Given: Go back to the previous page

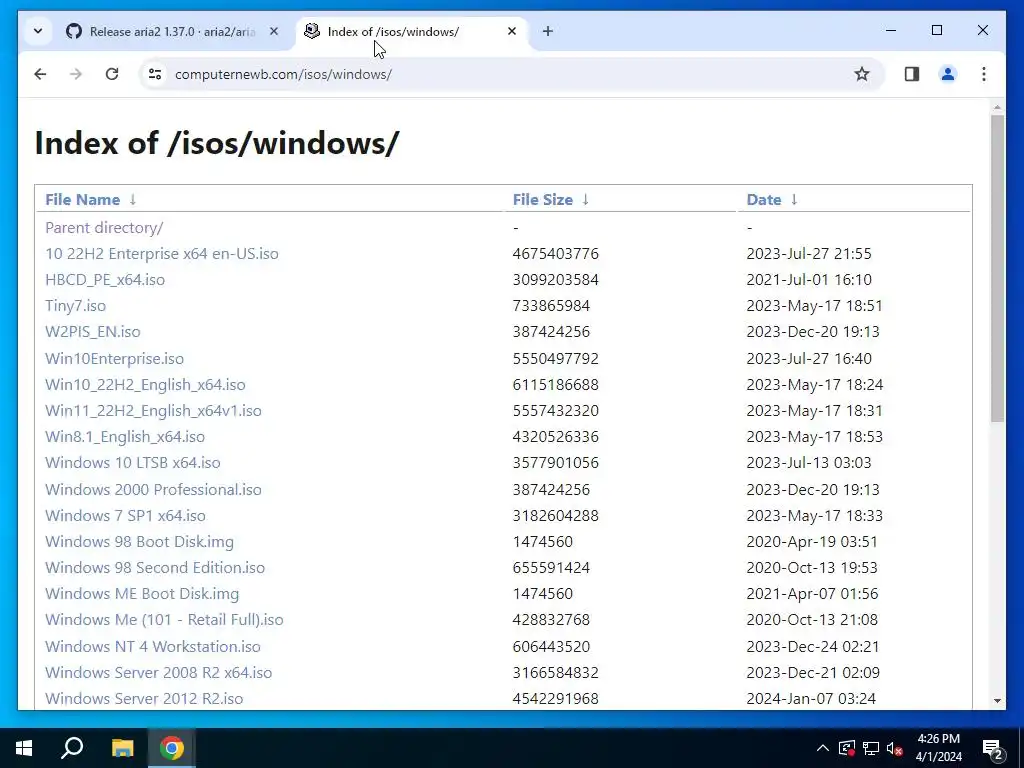Looking at the screenshot, I should (40, 74).
